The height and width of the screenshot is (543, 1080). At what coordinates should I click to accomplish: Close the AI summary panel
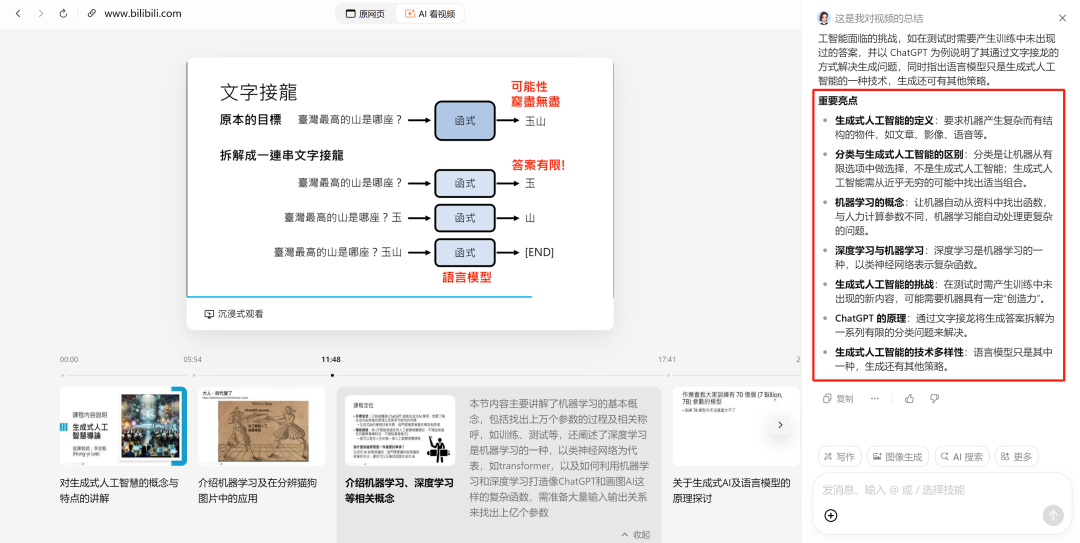tap(1062, 18)
